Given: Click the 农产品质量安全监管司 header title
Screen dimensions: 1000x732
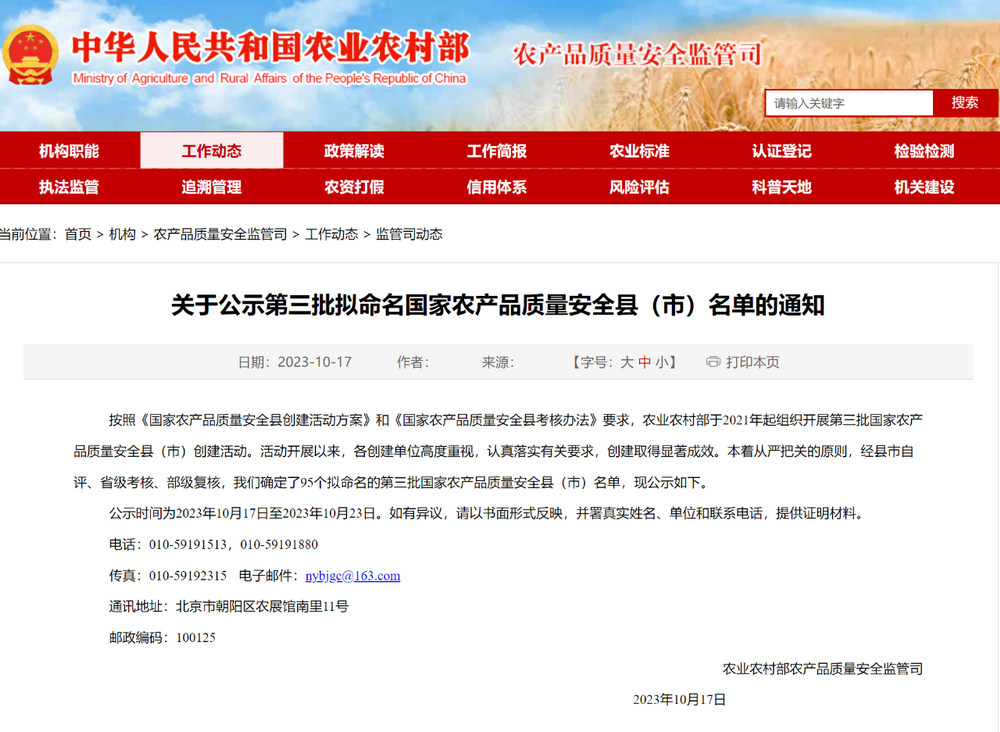Looking at the screenshot, I should 638,55.
